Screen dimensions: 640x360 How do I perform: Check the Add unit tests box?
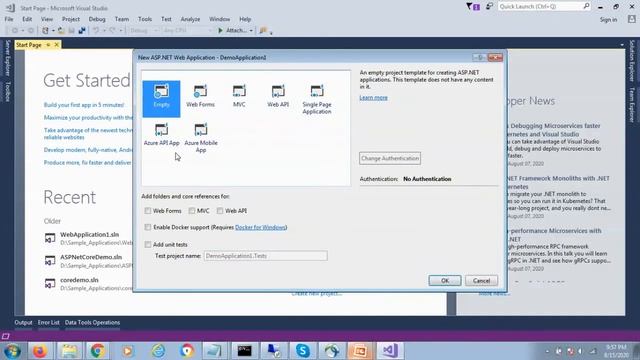coord(148,244)
